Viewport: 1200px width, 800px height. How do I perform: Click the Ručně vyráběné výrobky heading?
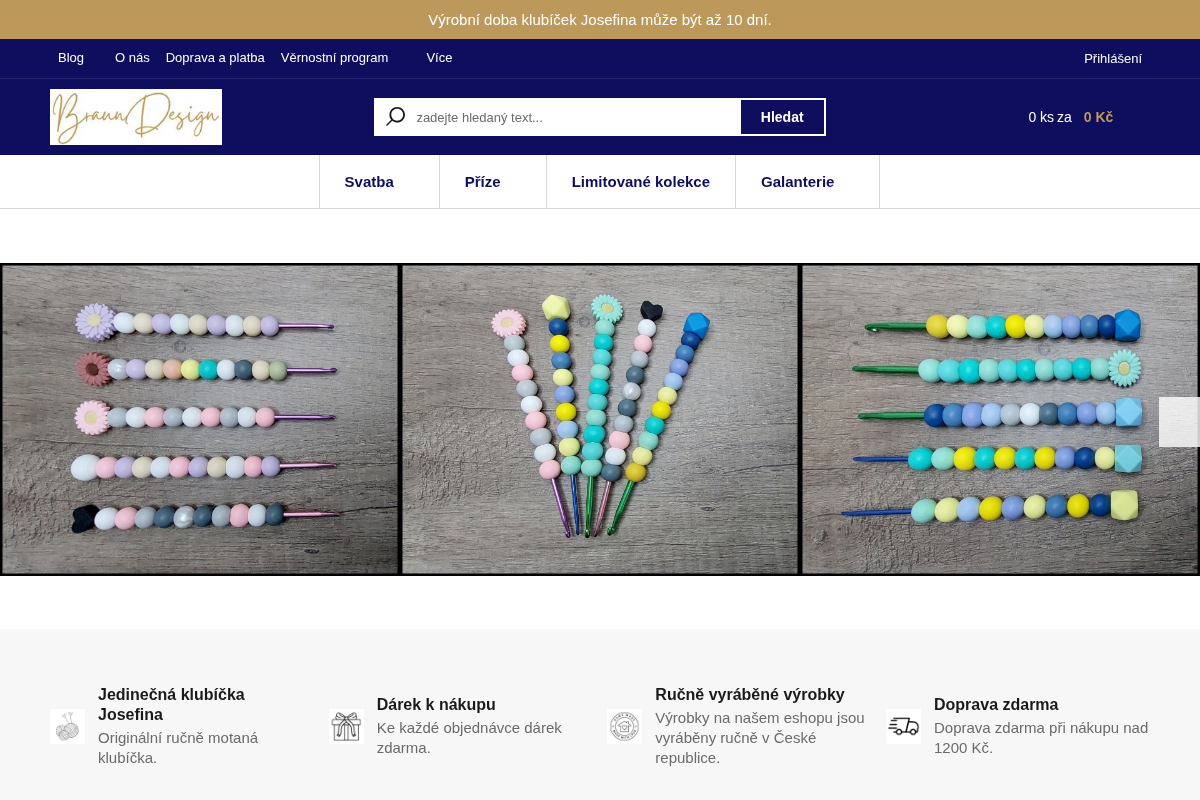coord(750,695)
